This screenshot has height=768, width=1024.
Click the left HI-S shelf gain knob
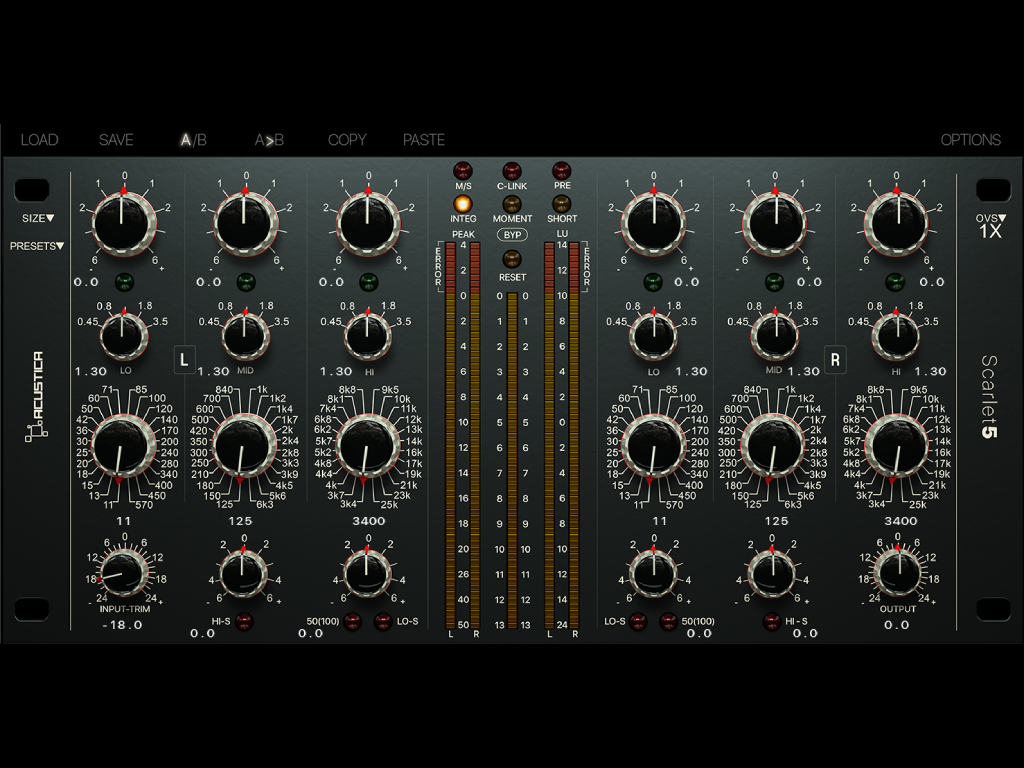pos(244,574)
